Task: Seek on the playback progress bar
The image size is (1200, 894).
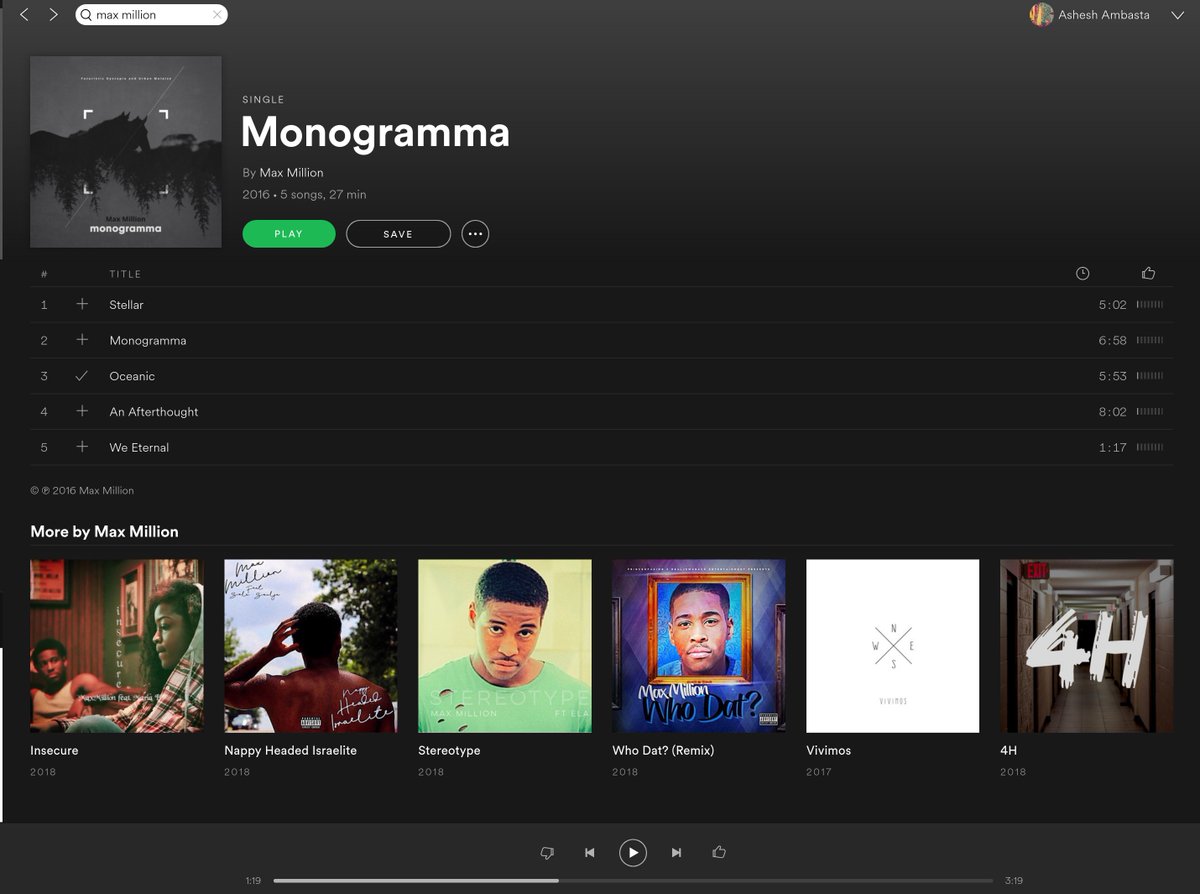Action: [x=633, y=881]
